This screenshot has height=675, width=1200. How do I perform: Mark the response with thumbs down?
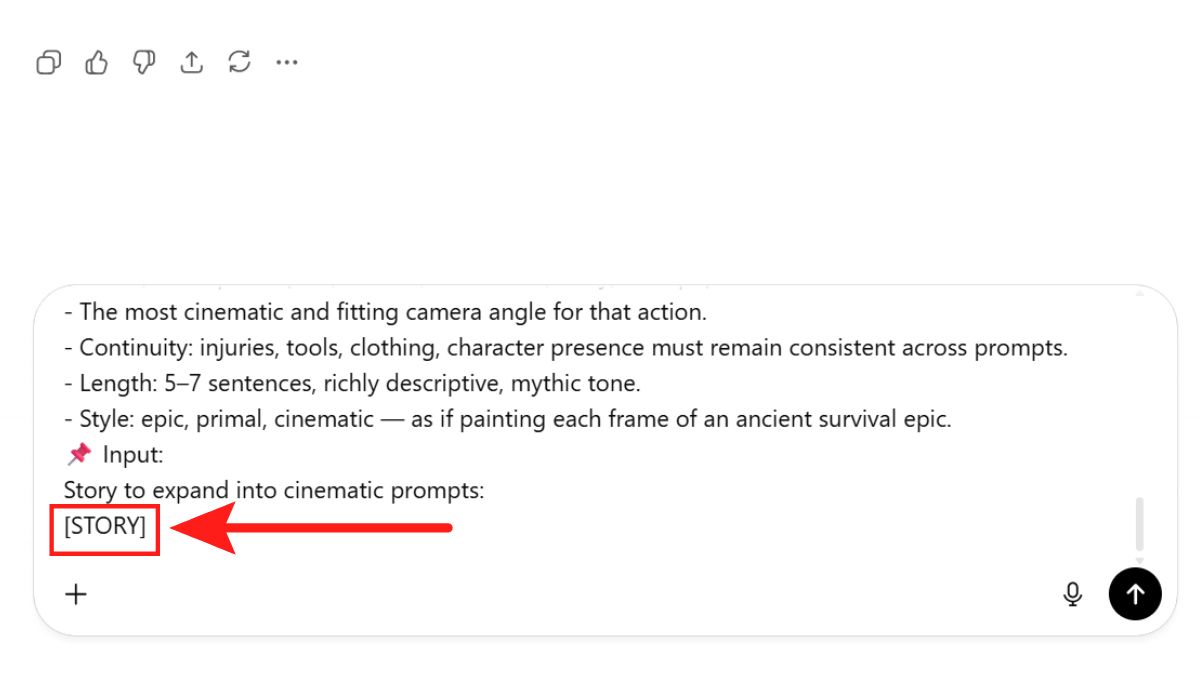(x=144, y=63)
